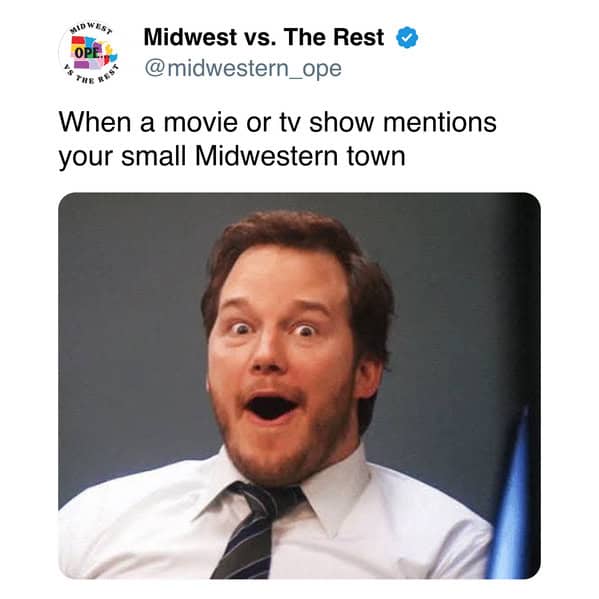Image resolution: width=599 pixels, height=599 pixels.
Task: Click the word "mentions" in the tweet text
Action: coord(440,122)
